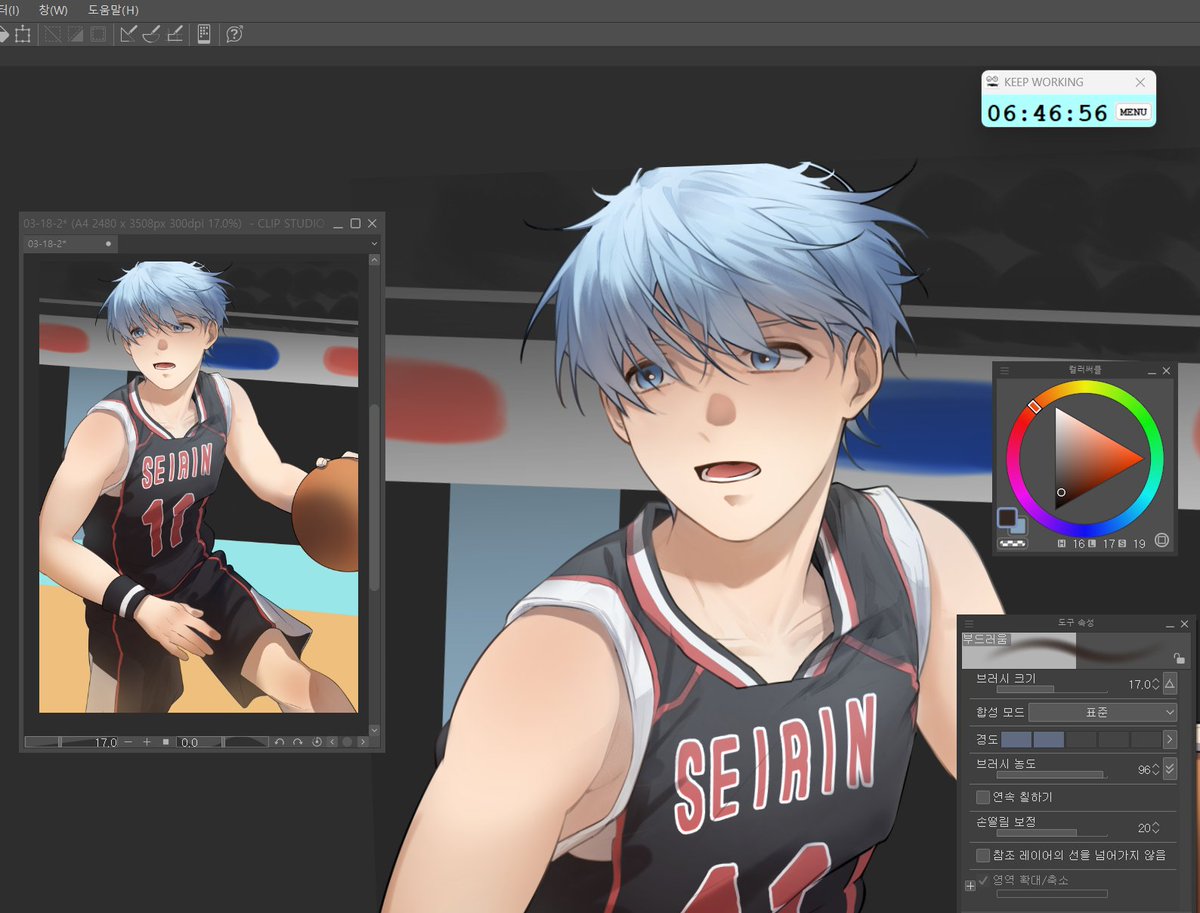Viewport: 1200px width, 913px height.
Task: Adjust brush size stepper showing 17.0
Action: [x=1156, y=685]
